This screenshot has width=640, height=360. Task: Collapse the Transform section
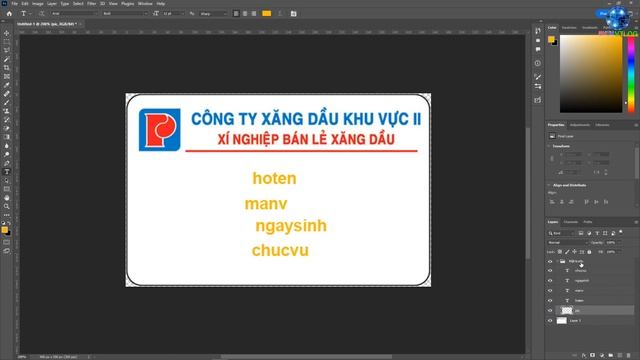[549, 146]
